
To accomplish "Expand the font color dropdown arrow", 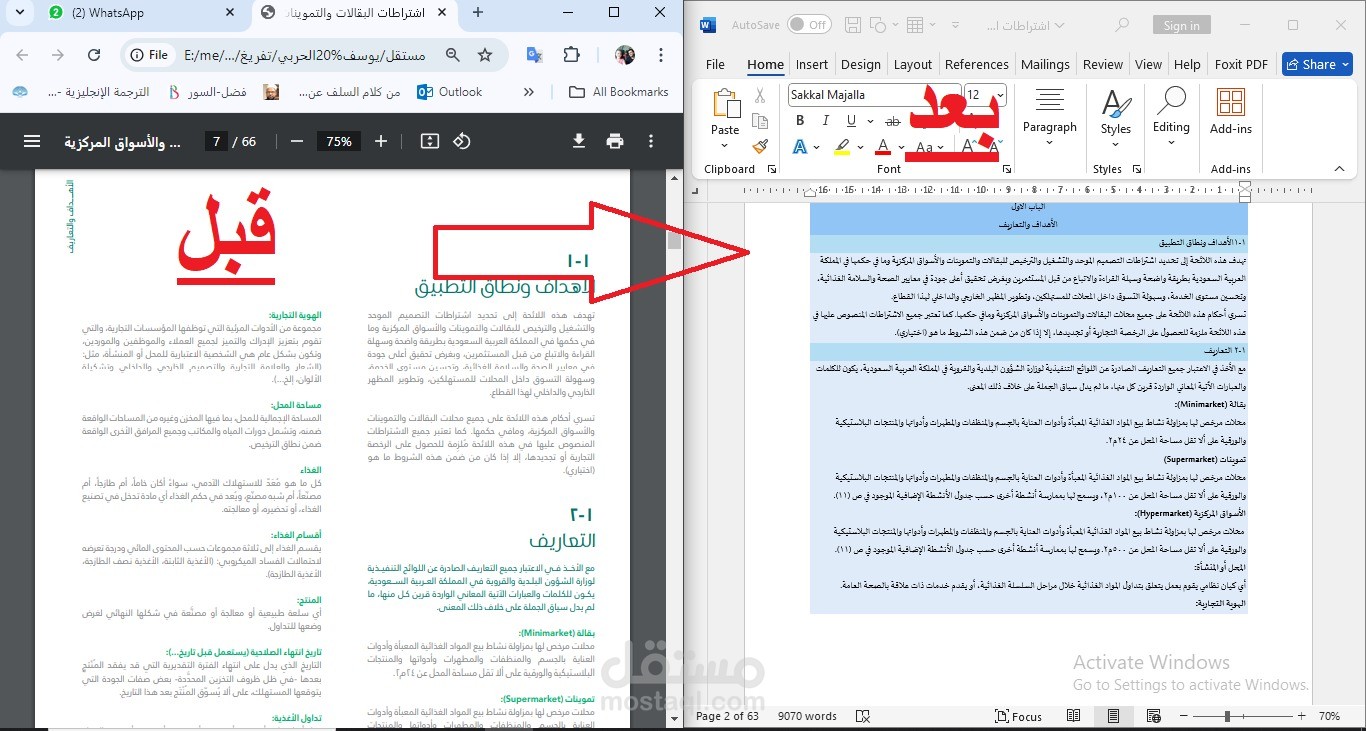I will click(901, 147).
